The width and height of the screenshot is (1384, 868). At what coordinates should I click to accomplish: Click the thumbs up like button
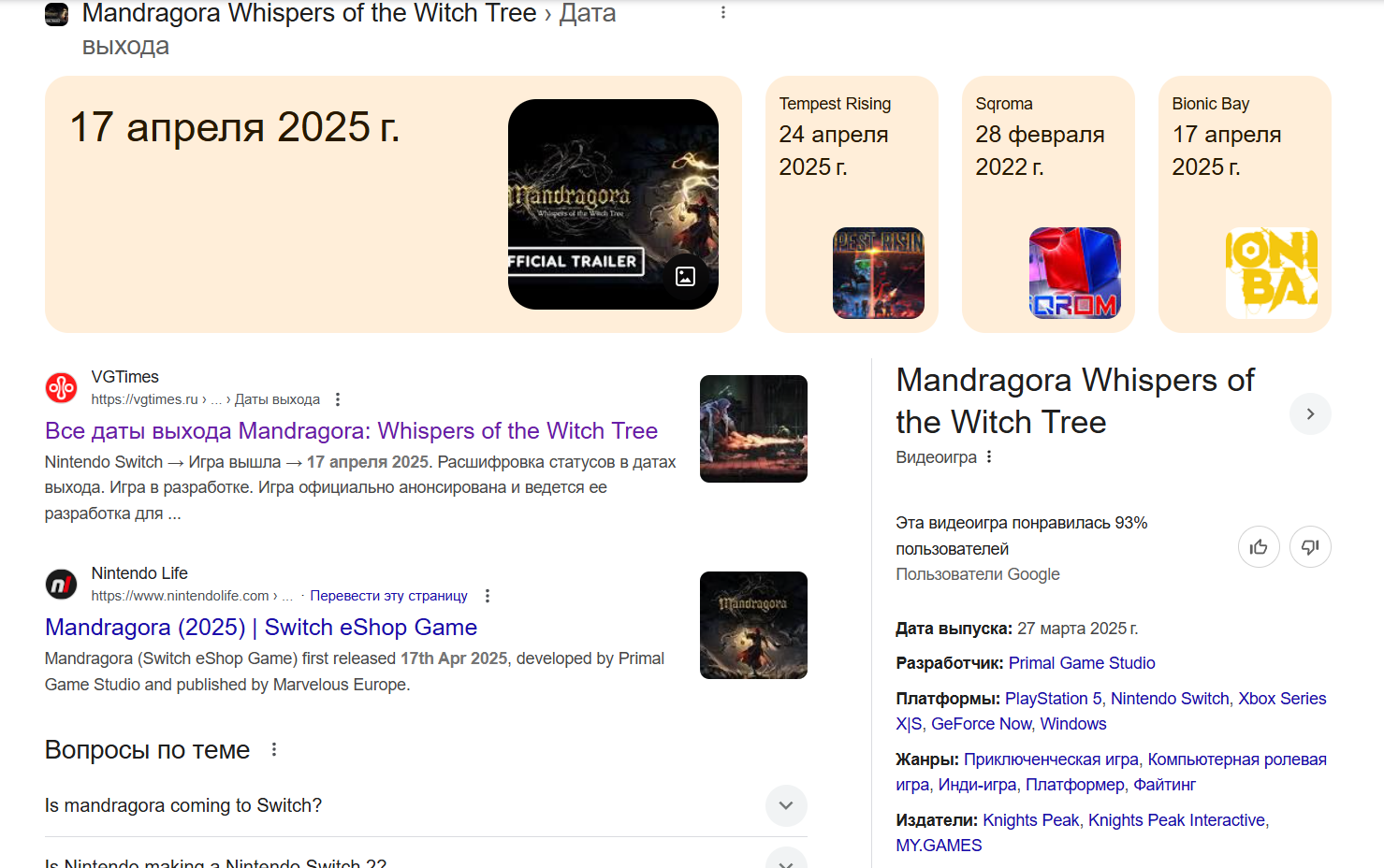1259,547
